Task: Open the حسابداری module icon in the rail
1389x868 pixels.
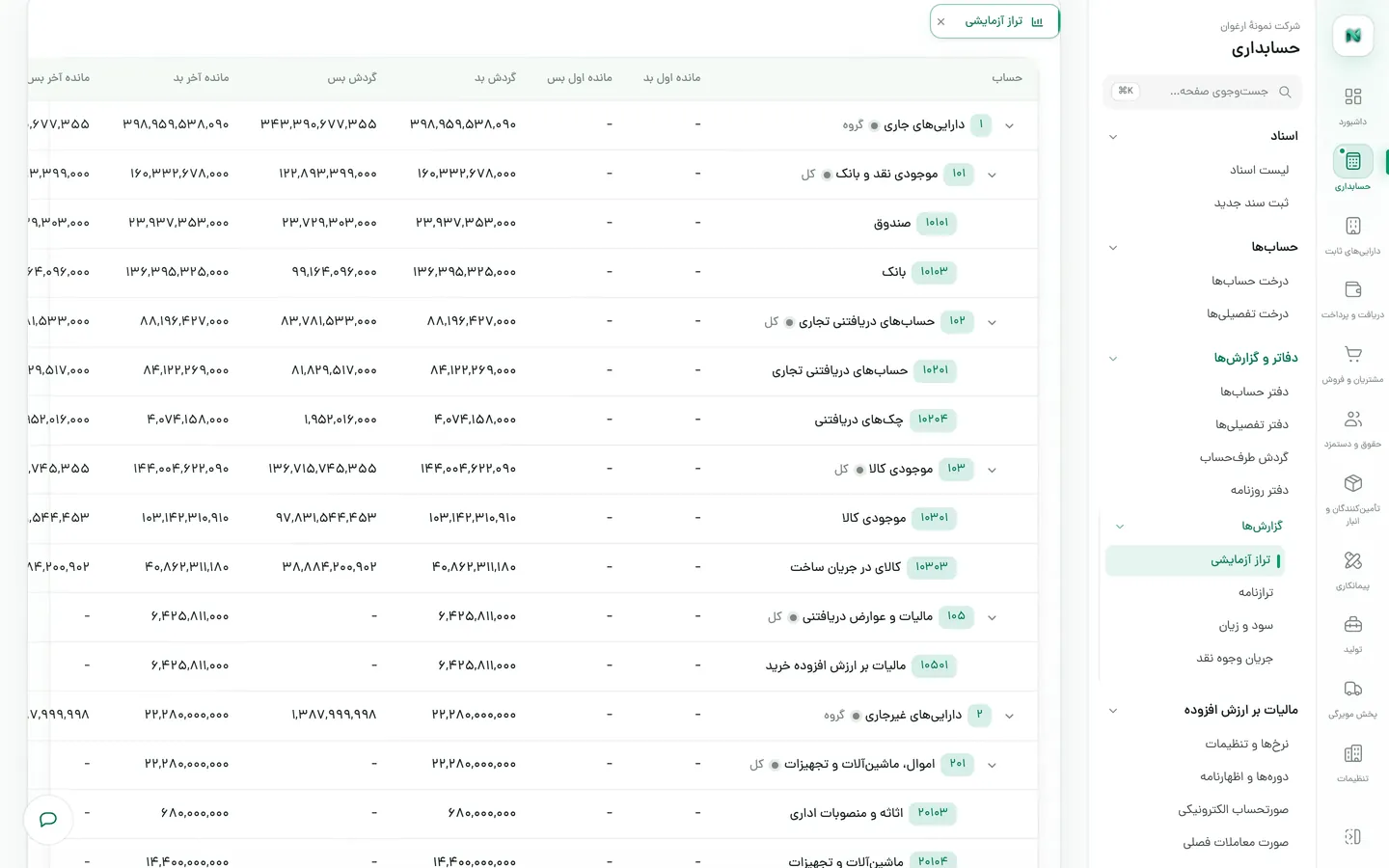Action: pyautogui.click(x=1352, y=161)
